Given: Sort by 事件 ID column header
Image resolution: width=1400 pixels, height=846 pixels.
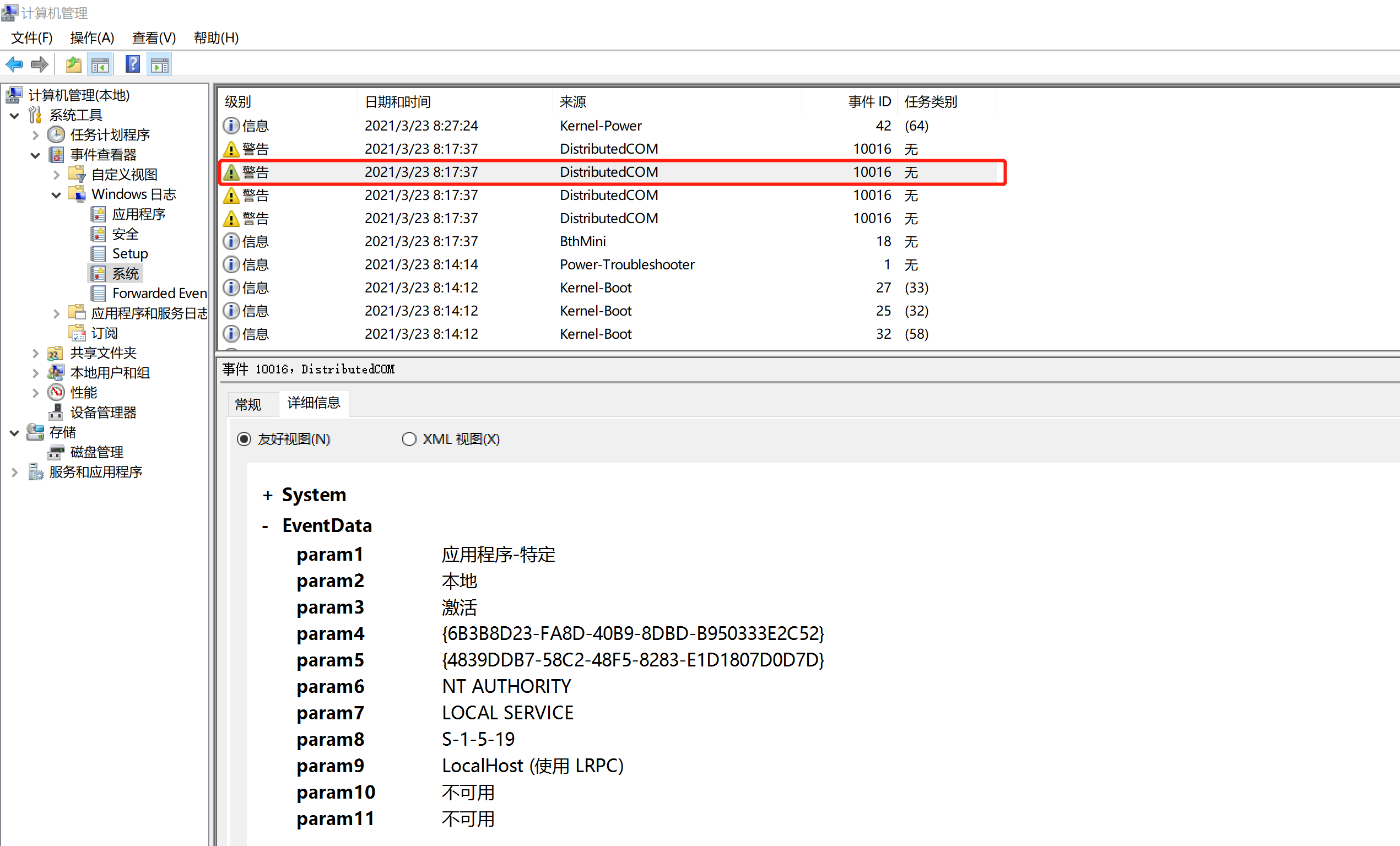Looking at the screenshot, I should (869, 102).
